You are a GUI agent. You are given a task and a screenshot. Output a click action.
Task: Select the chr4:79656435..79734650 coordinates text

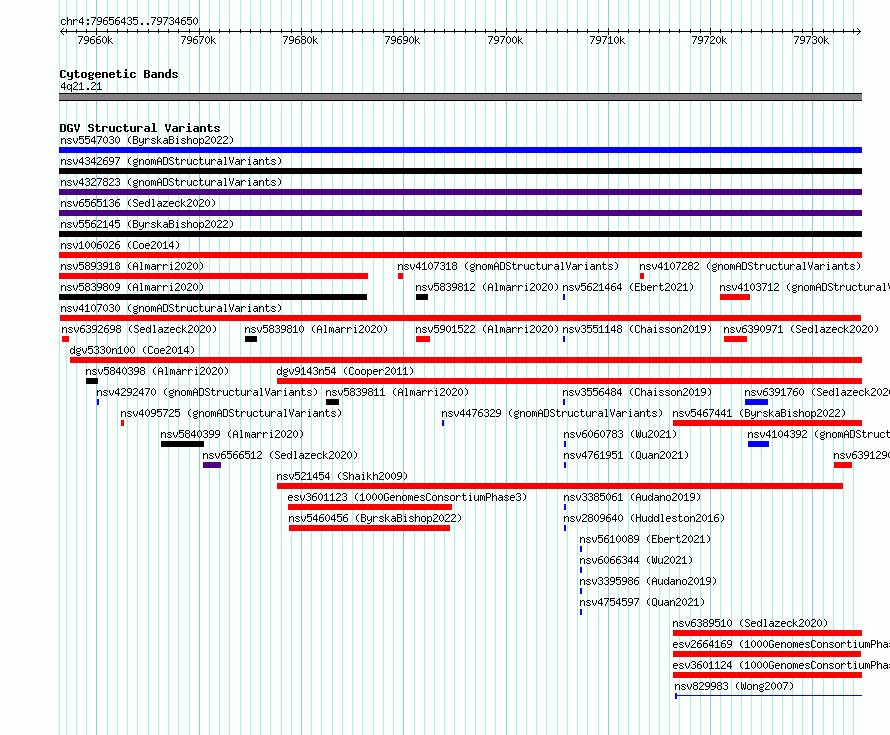pyautogui.click(x=129, y=22)
